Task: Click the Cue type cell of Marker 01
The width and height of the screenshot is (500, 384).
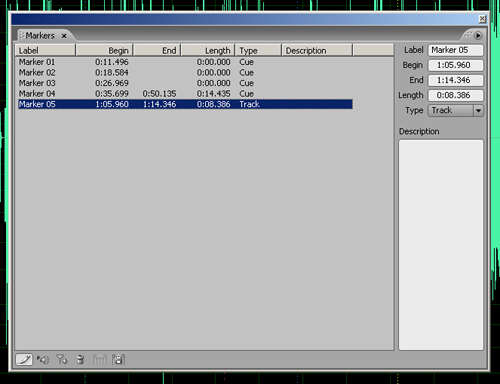Action: pos(246,62)
